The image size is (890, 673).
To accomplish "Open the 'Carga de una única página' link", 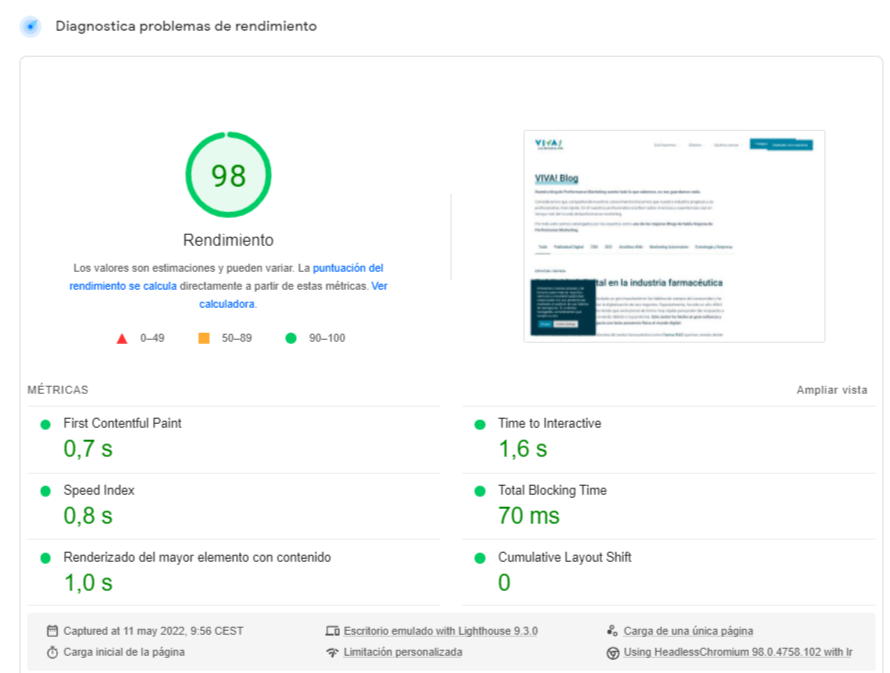I will [688, 631].
